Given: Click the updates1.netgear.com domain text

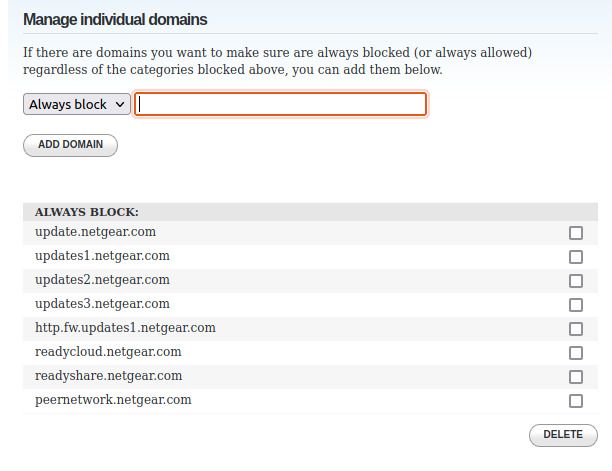Looking at the screenshot, I should pos(102,256).
